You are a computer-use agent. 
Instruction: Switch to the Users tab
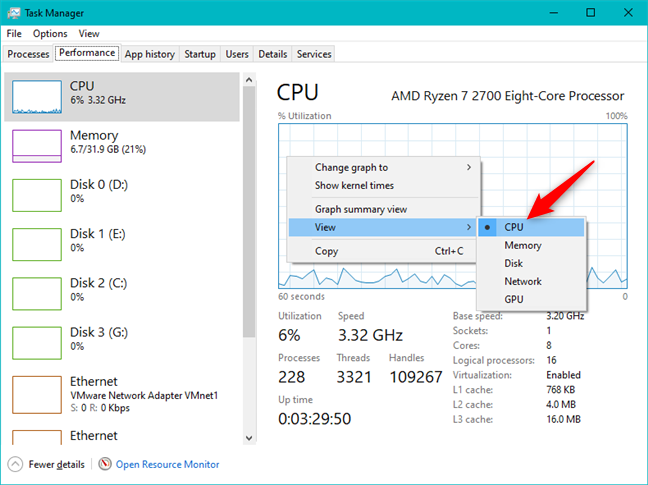(x=237, y=54)
